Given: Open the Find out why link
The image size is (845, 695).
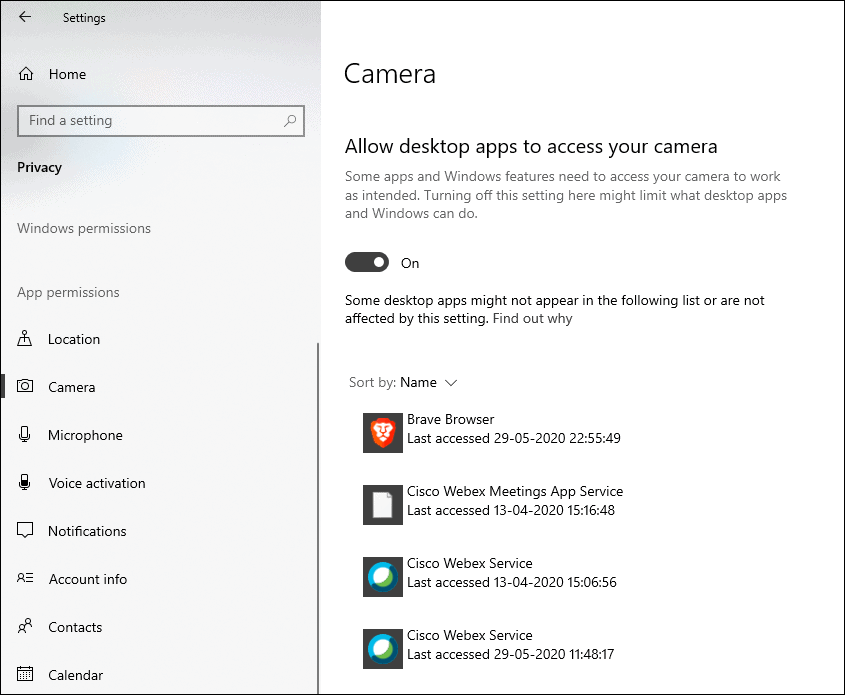Looking at the screenshot, I should [x=532, y=318].
